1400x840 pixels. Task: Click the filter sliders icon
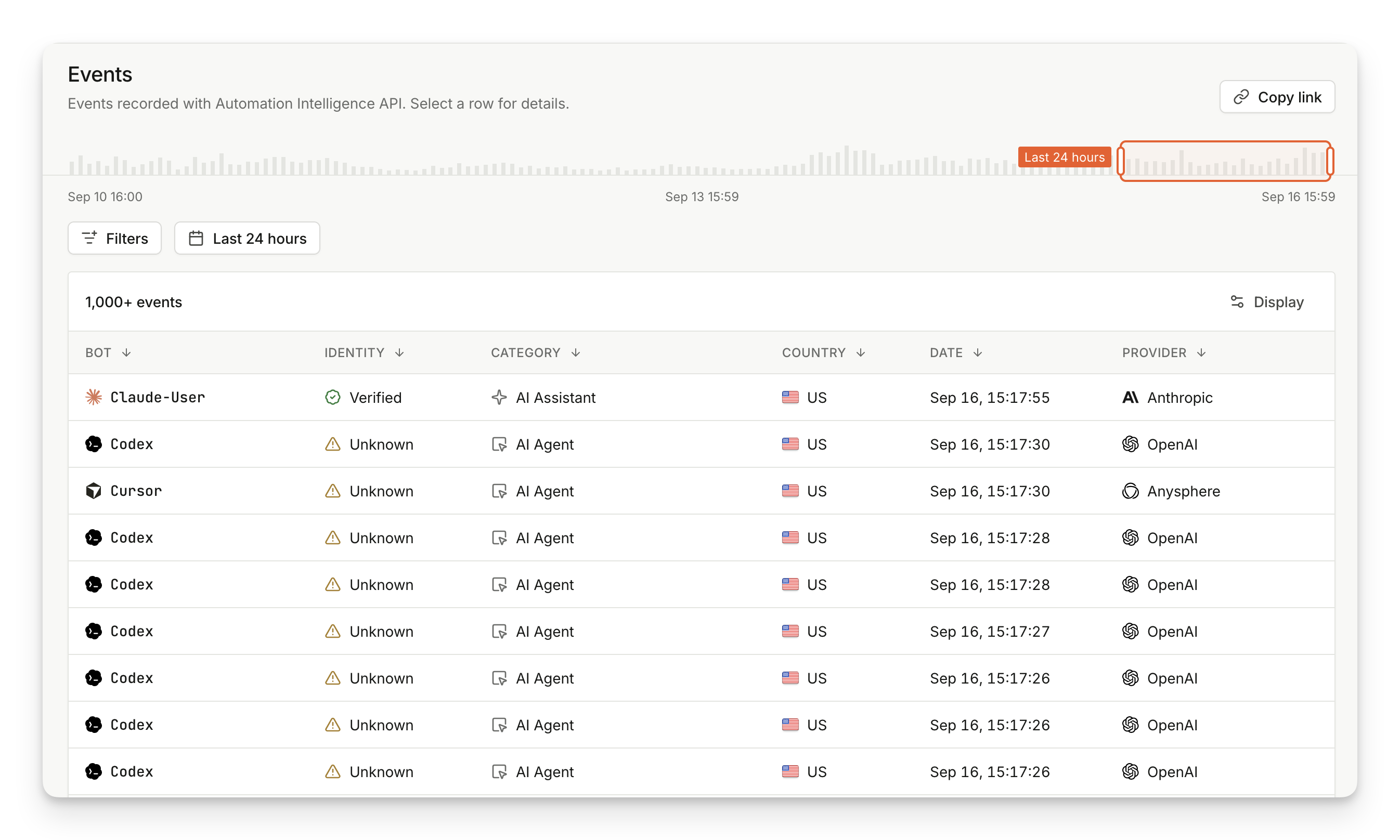click(x=89, y=238)
